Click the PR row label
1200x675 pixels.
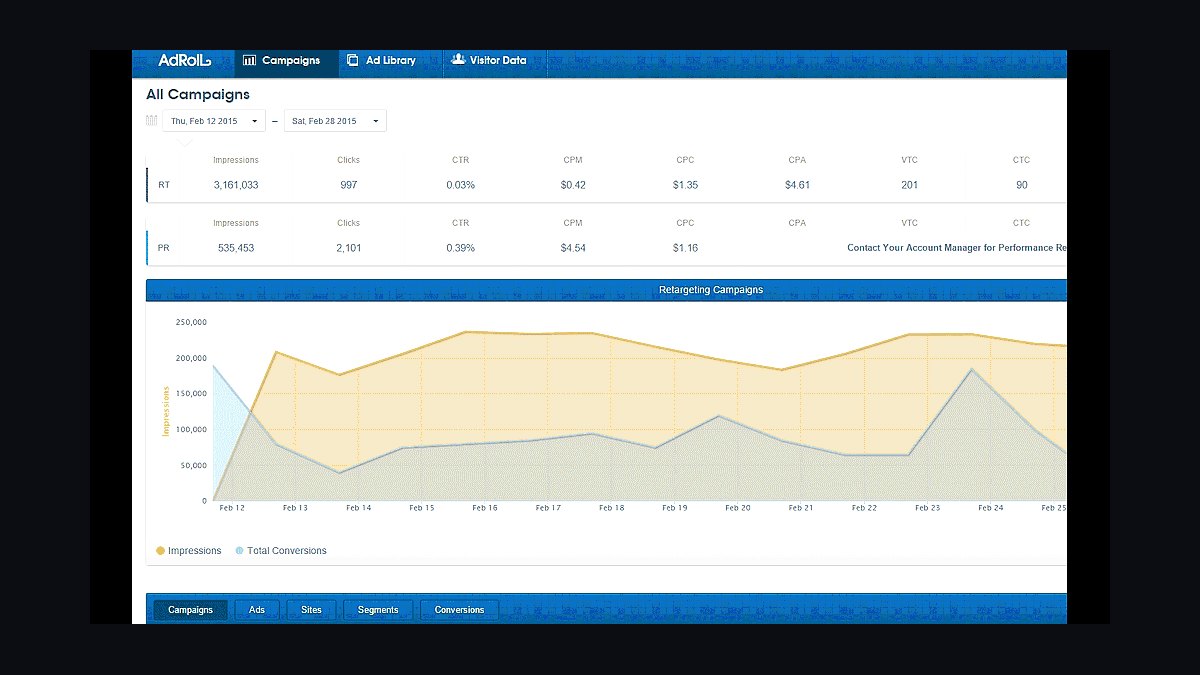coord(164,248)
